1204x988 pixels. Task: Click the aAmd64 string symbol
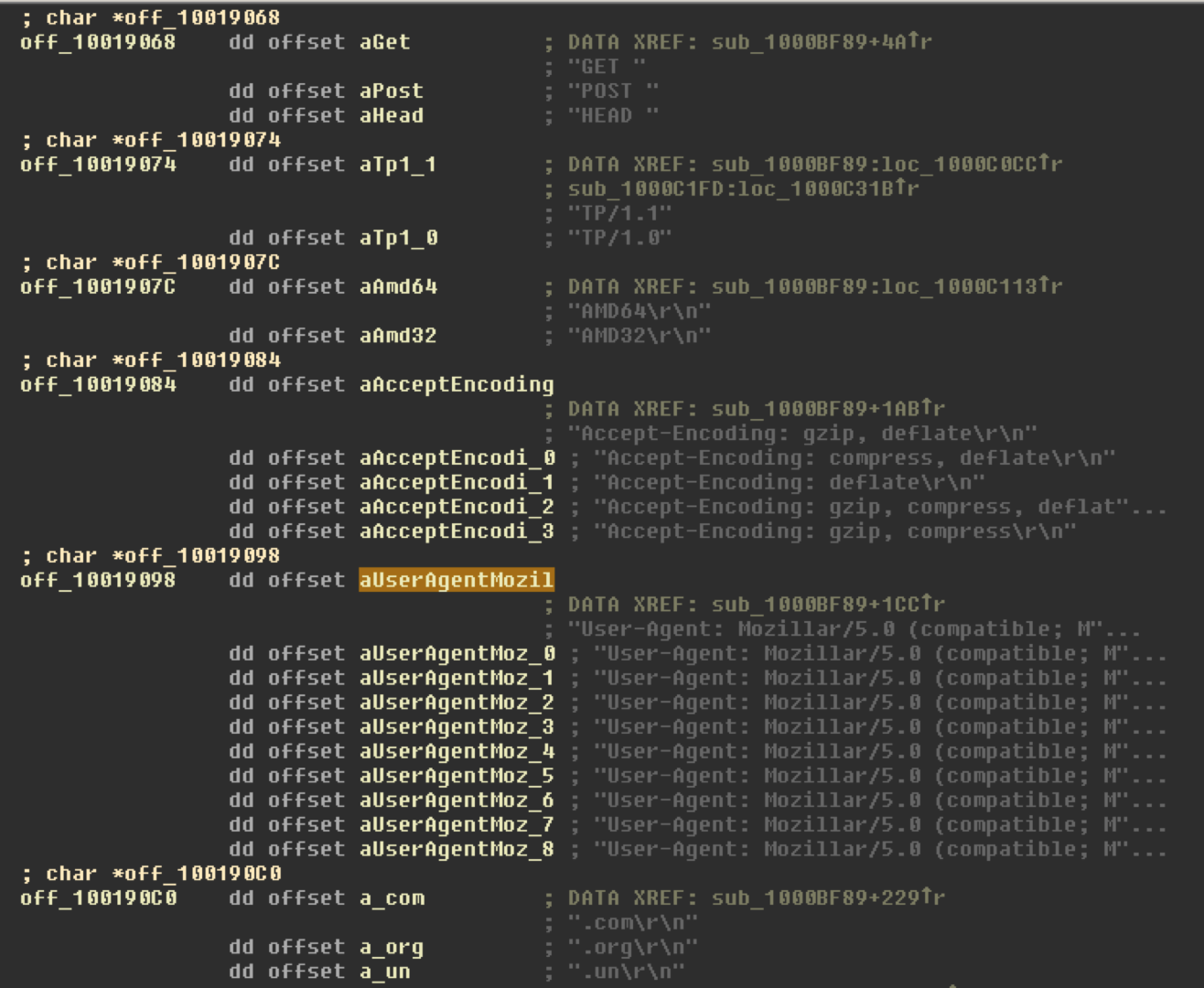point(398,286)
